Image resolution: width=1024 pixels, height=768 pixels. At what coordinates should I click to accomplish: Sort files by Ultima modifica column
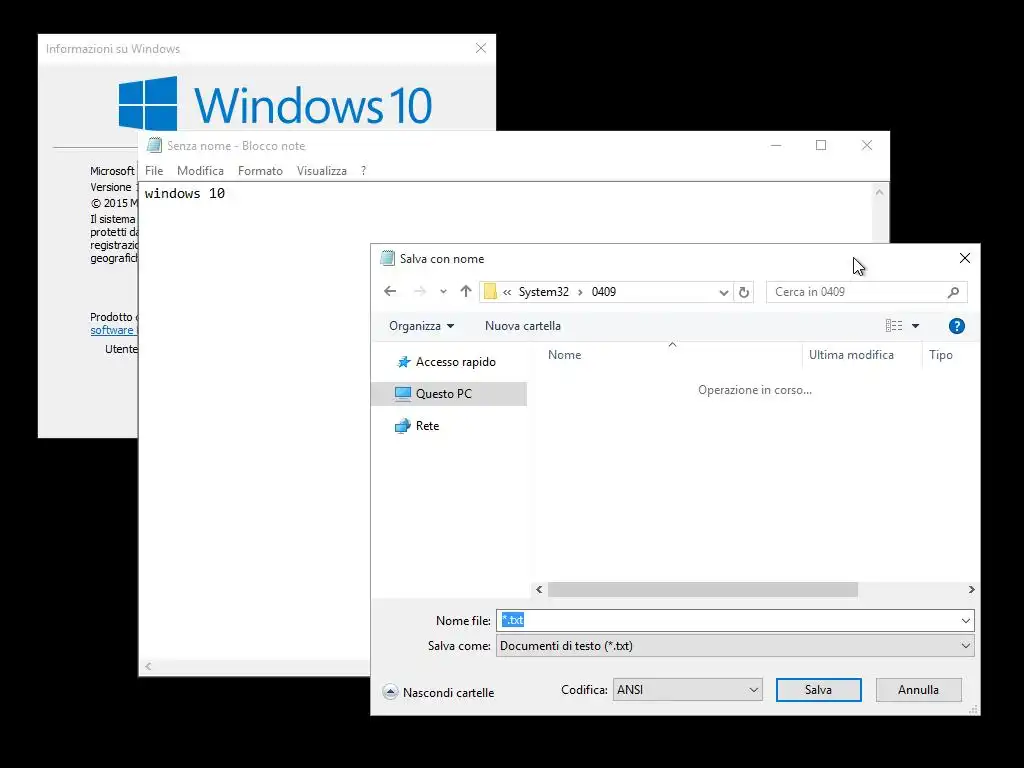point(851,355)
